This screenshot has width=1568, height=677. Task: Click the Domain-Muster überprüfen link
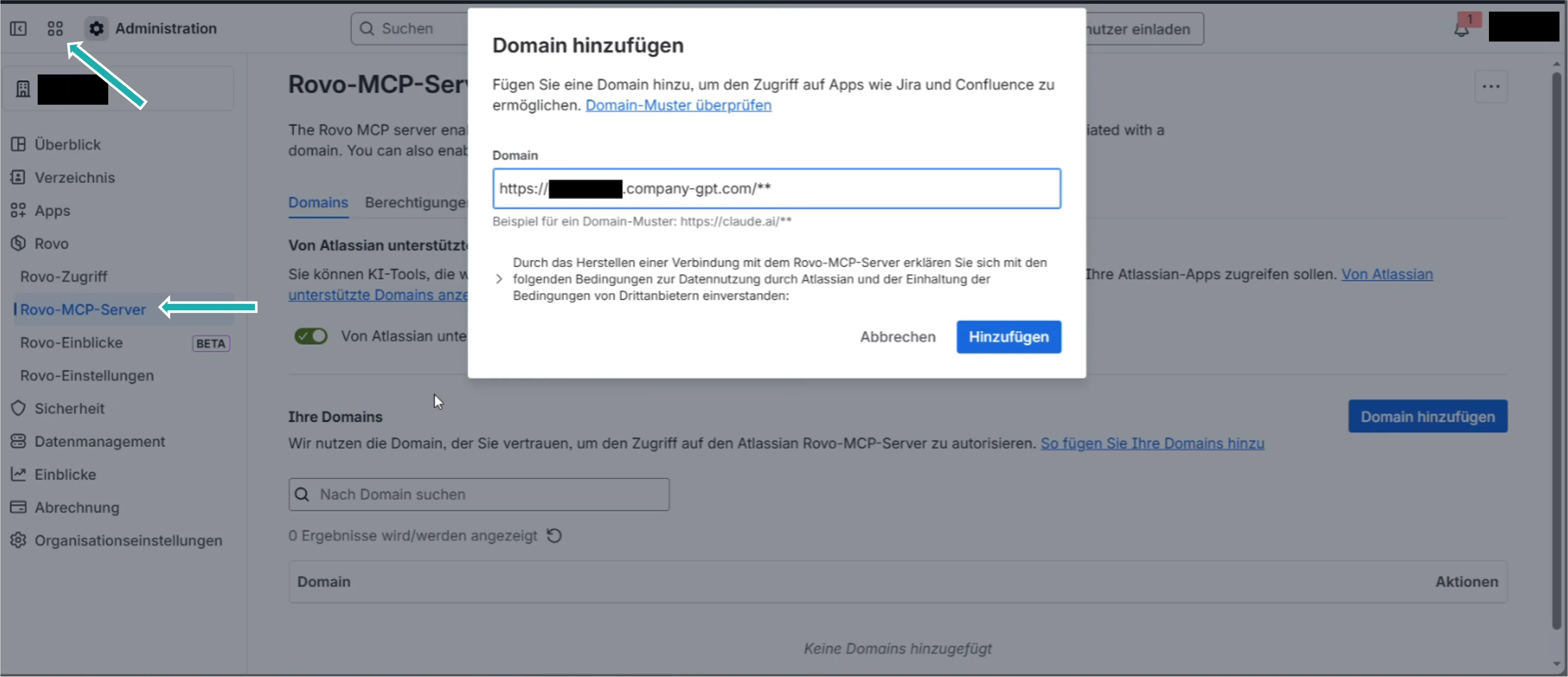[x=678, y=105]
